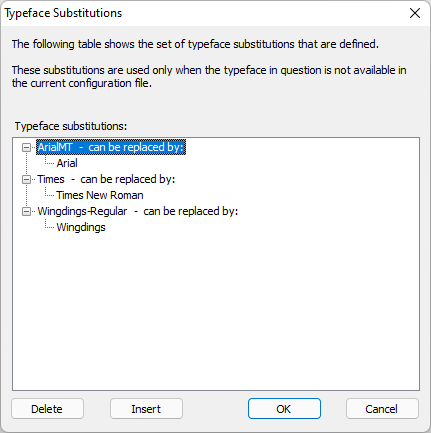
Task: Click blank space between Insert and OK
Action: 215,409
